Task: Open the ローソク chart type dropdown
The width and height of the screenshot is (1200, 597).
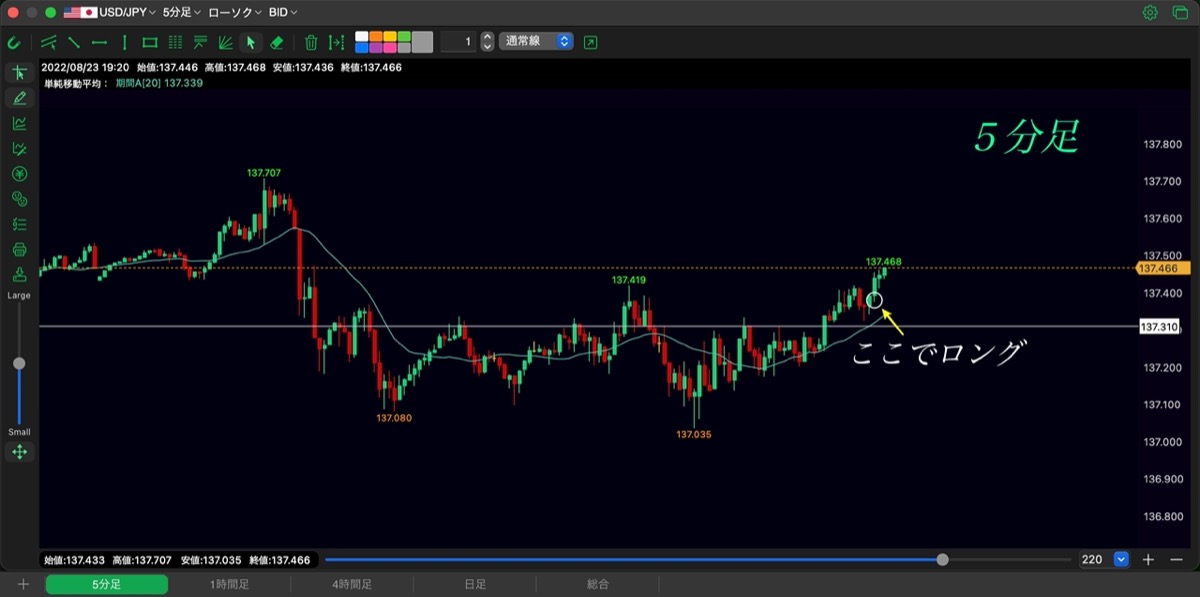Action: tap(235, 13)
